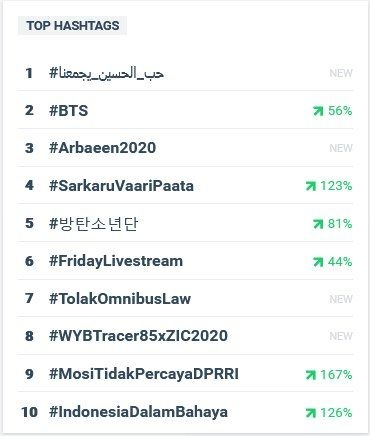Select the #SarkaruVaariPaata hashtag
This screenshot has height=436, width=370.
click(x=121, y=186)
